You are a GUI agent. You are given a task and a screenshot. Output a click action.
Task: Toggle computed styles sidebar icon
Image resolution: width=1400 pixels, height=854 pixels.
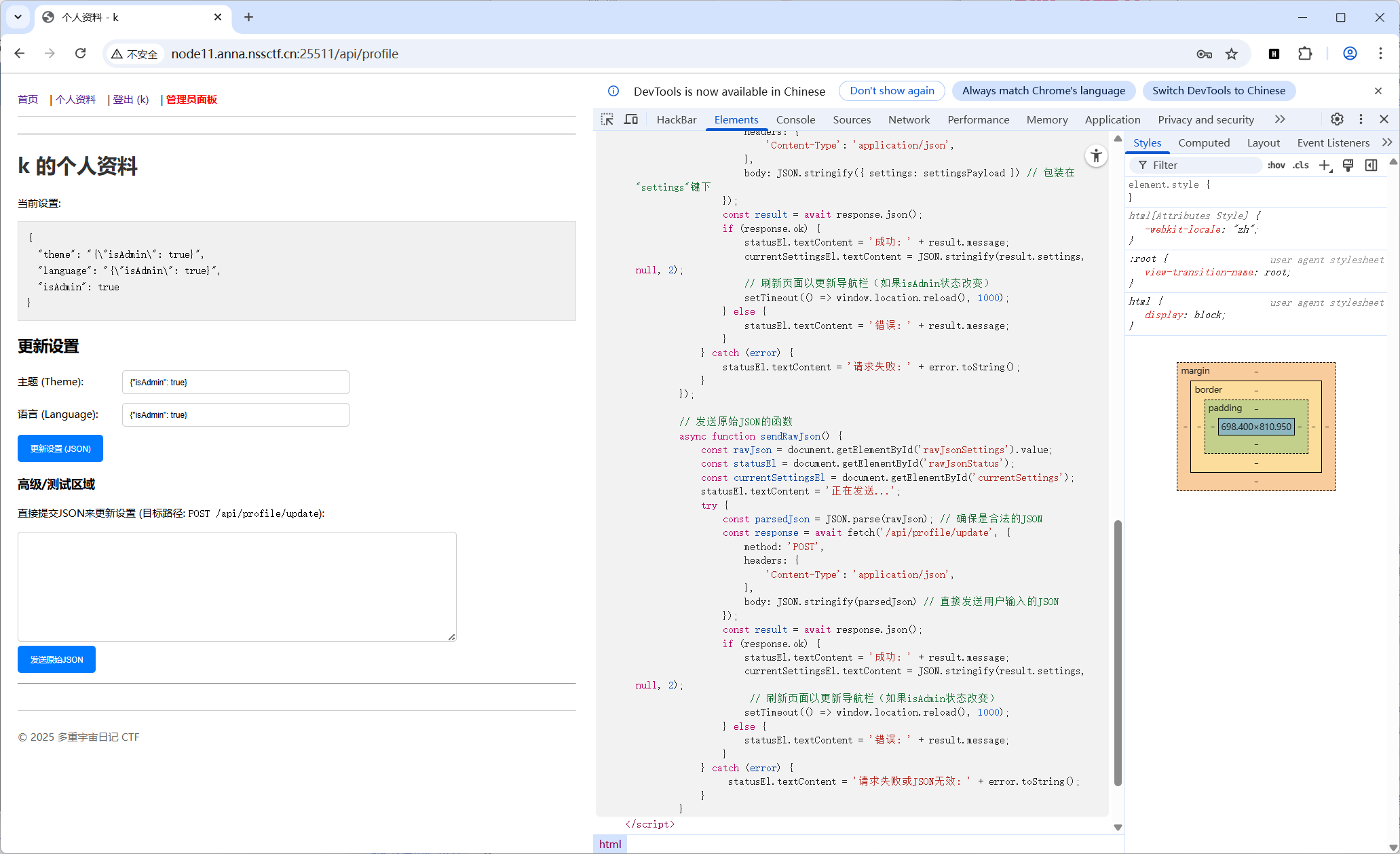coord(1371,166)
